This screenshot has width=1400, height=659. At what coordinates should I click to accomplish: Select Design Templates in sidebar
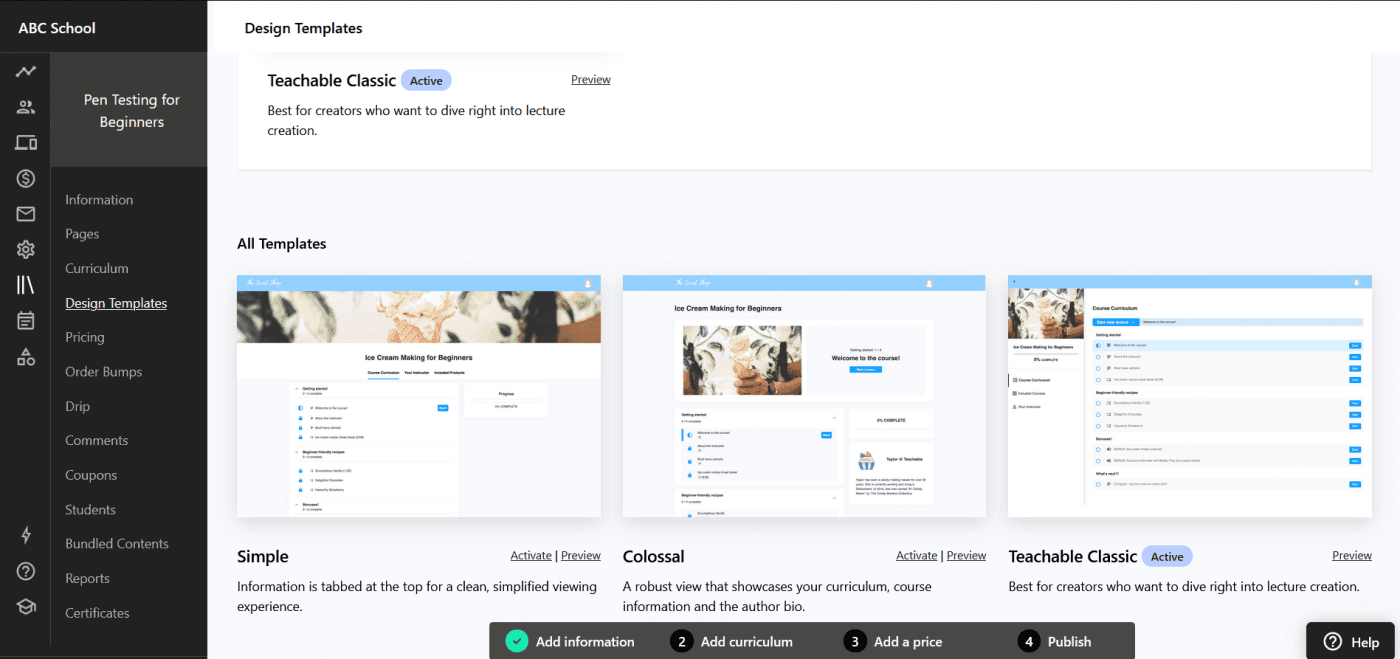[116, 303]
